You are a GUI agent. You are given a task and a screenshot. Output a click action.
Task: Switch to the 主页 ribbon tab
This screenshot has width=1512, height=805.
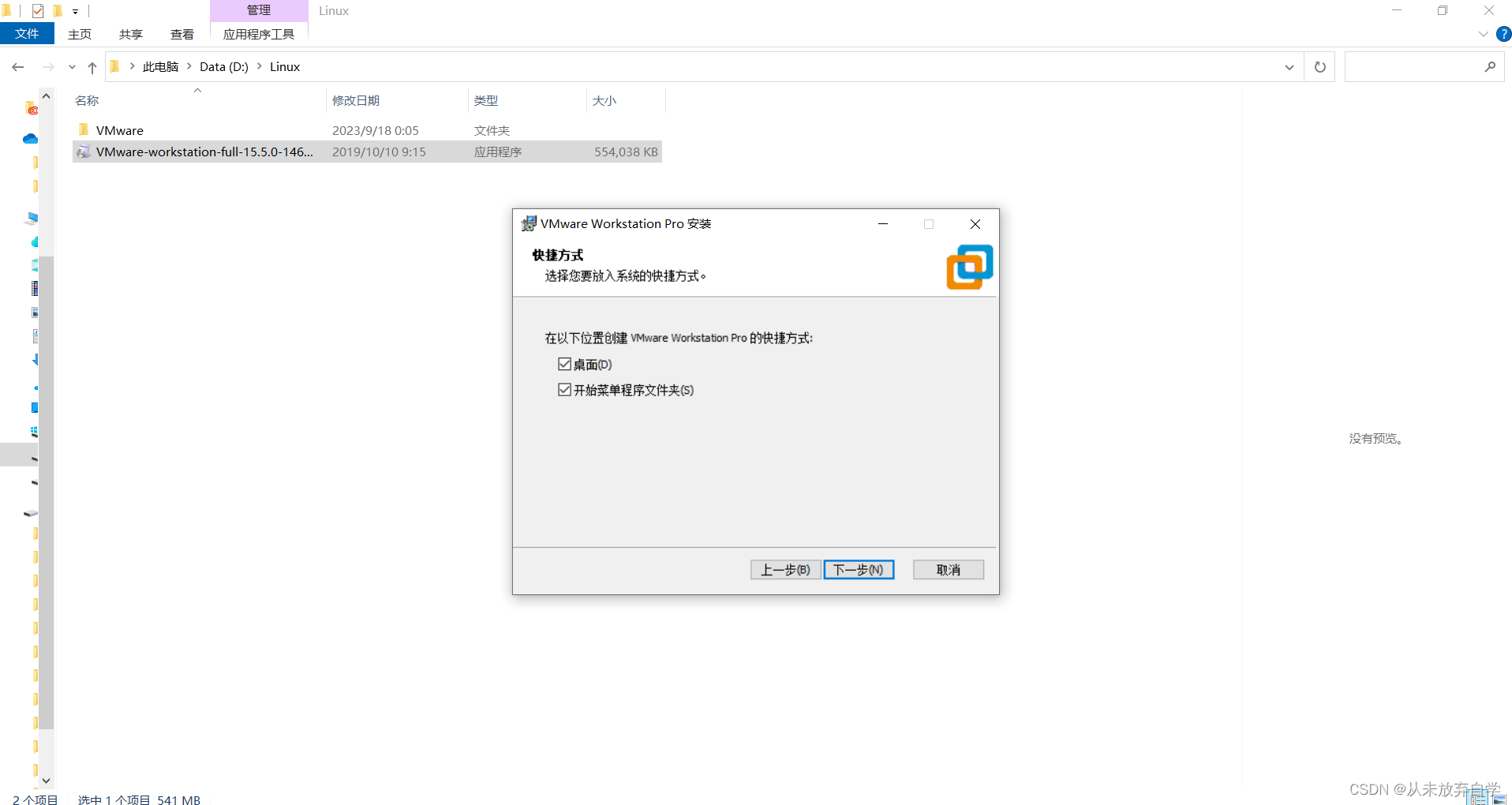[x=80, y=34]
